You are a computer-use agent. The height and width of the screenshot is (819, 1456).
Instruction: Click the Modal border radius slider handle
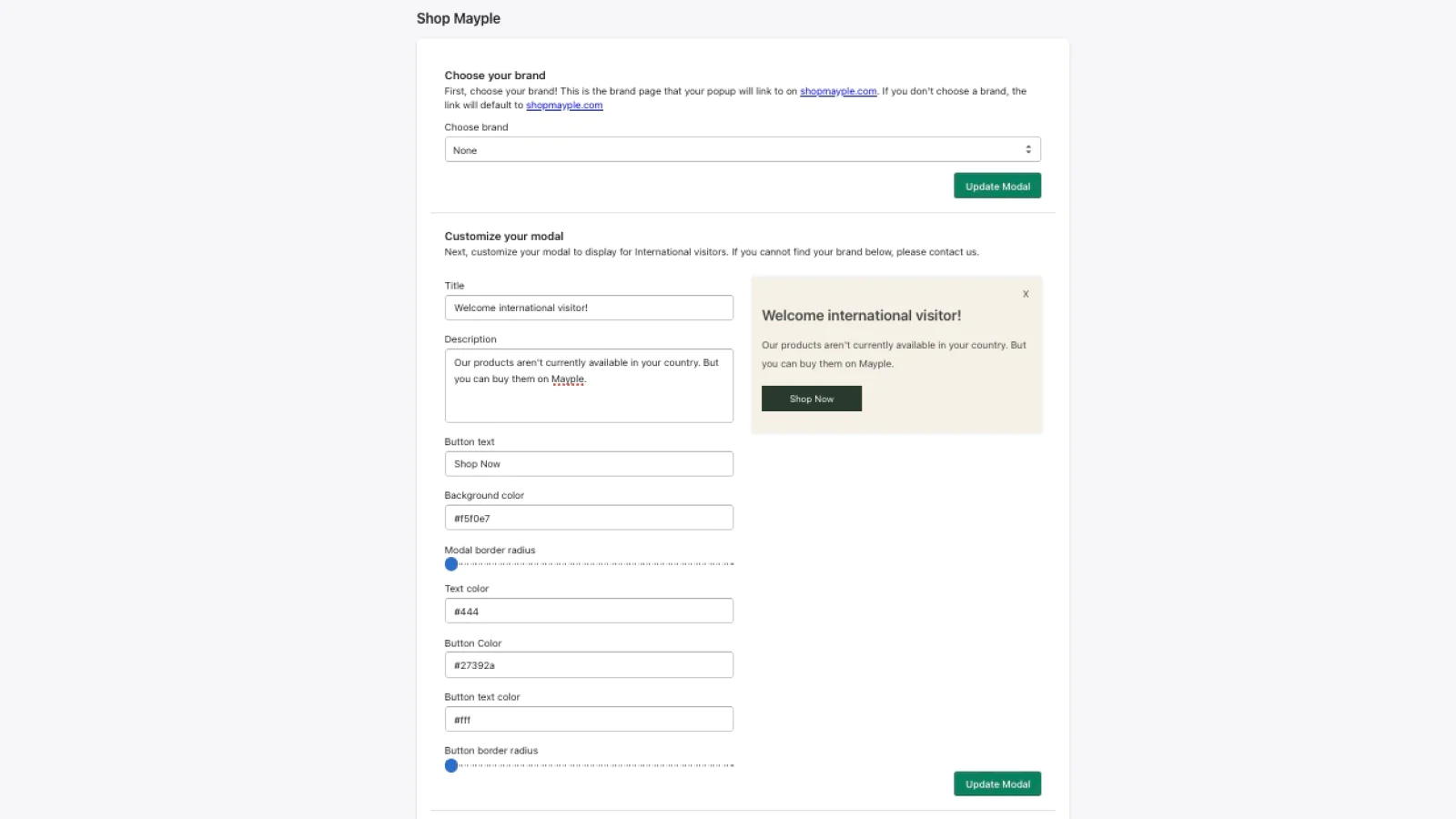pyautogui.click(x=451, y=564)
